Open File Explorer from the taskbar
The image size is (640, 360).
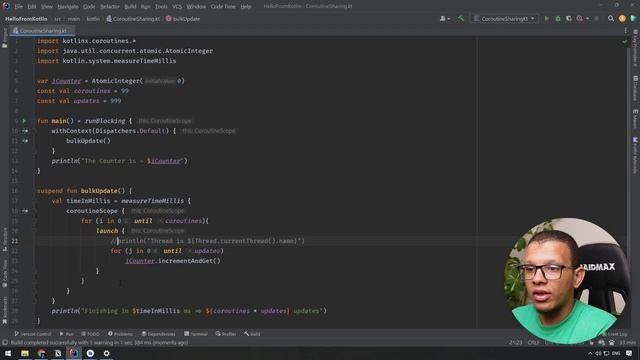tap(25, 353)
